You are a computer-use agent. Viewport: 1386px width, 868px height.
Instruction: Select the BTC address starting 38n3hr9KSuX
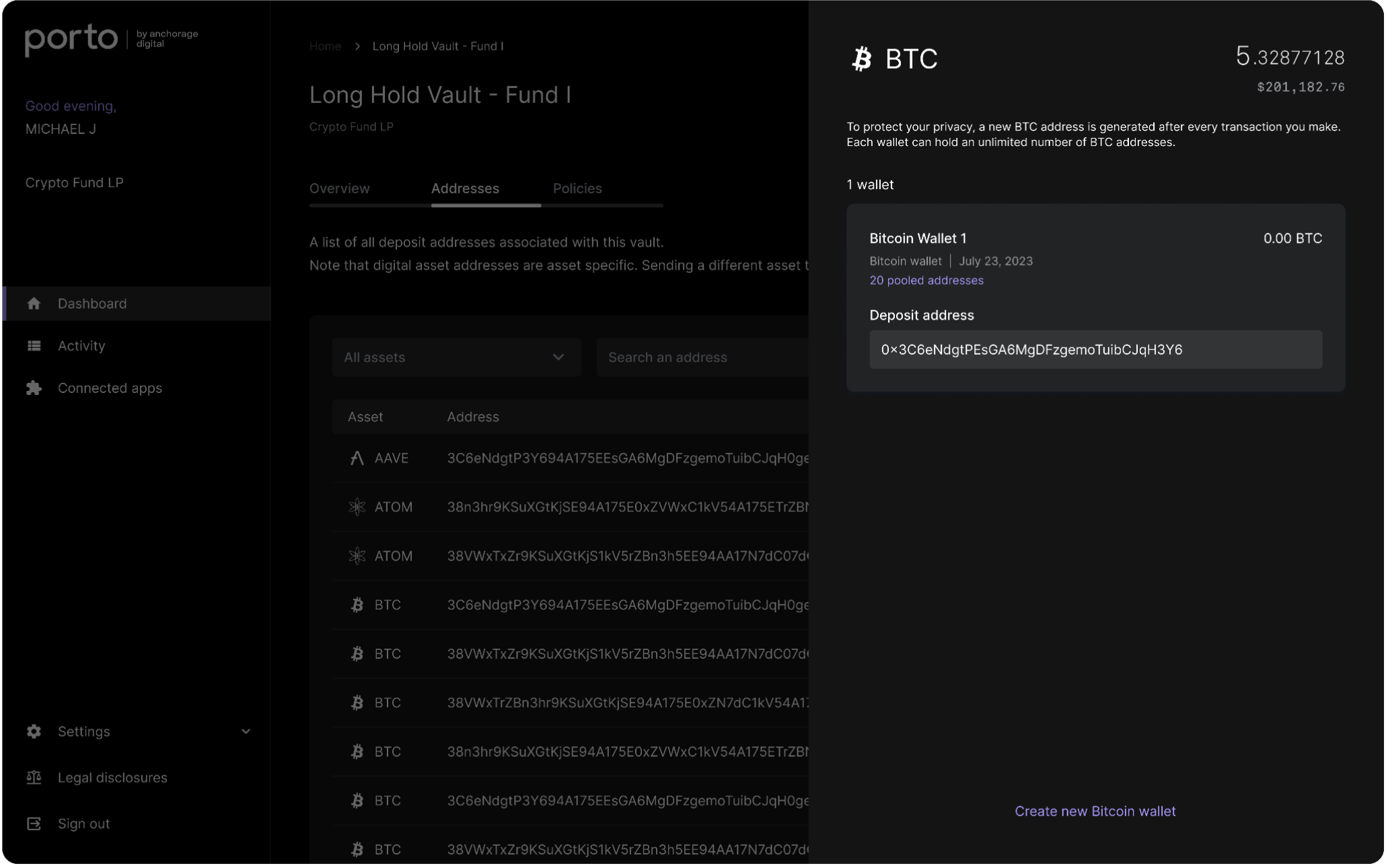tap(627, 752)
